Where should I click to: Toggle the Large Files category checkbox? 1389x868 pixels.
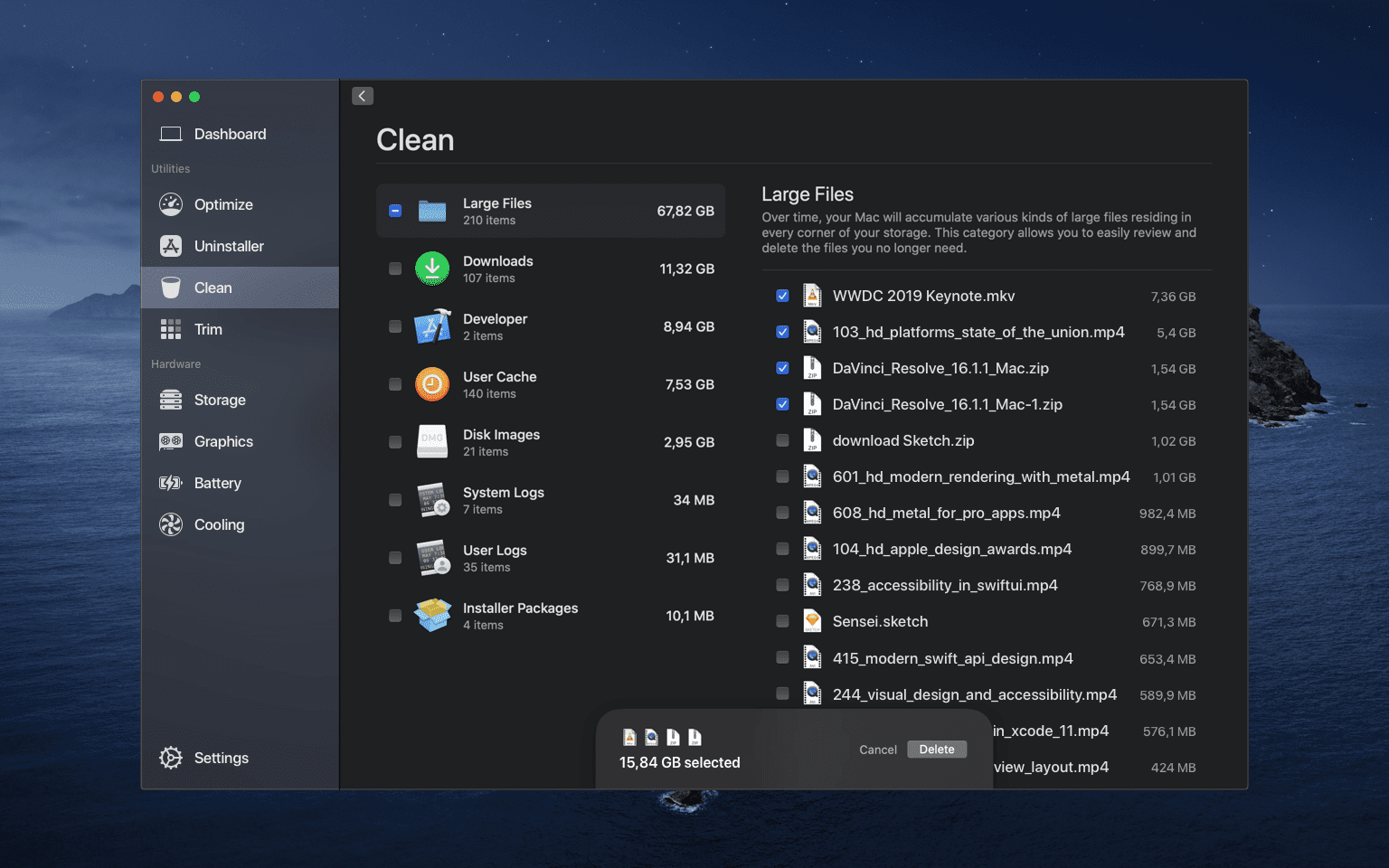(395, 211)
